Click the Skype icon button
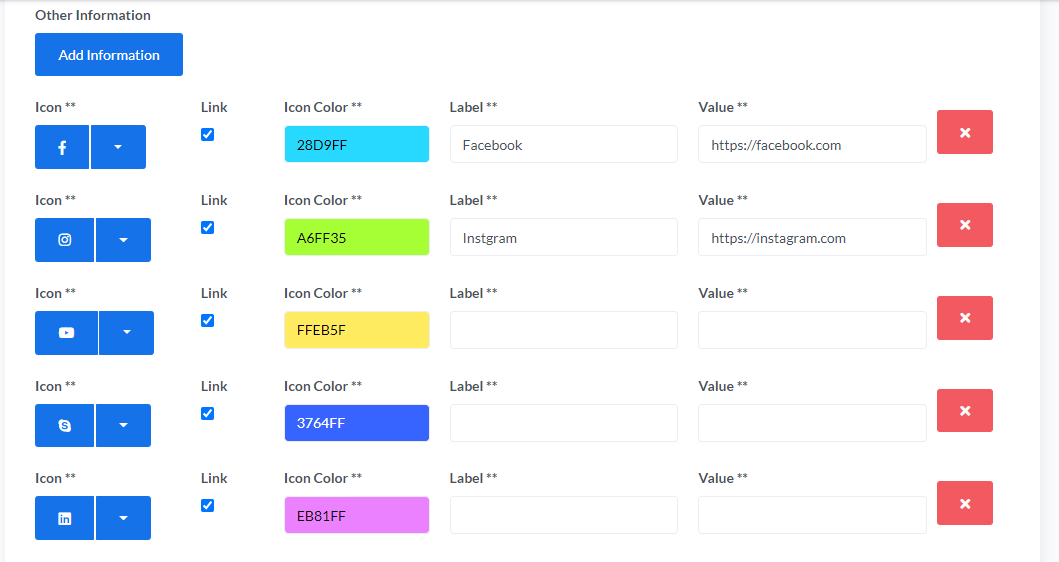Image resolution: width=1059 pixels, height=562 pixels. point(65,426)
